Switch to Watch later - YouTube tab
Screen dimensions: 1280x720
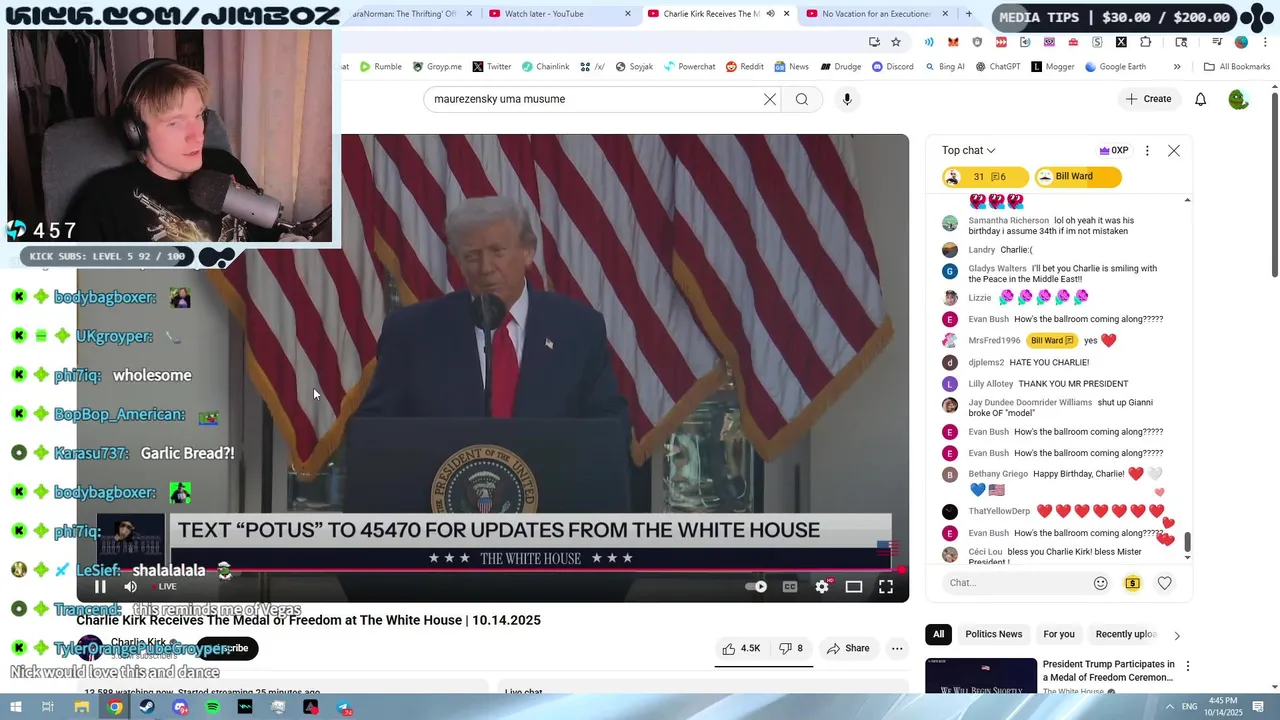(560, 14)
